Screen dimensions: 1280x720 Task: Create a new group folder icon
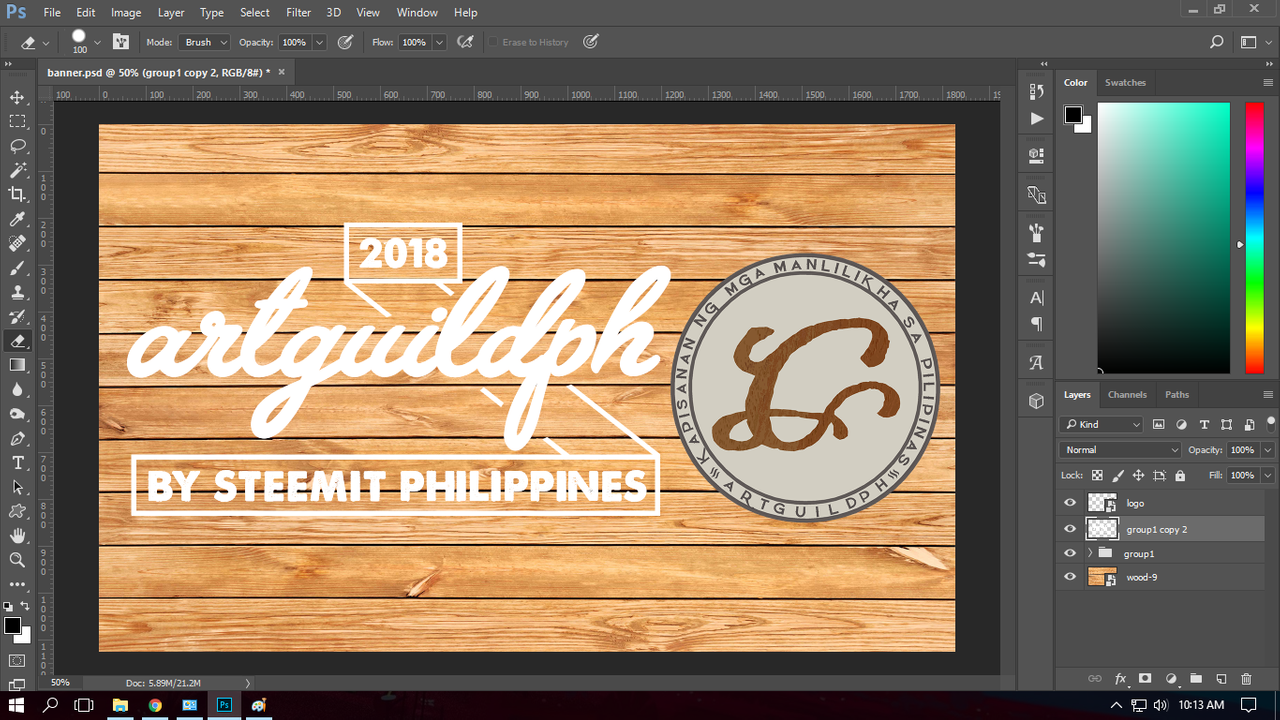click(1196, 679)
